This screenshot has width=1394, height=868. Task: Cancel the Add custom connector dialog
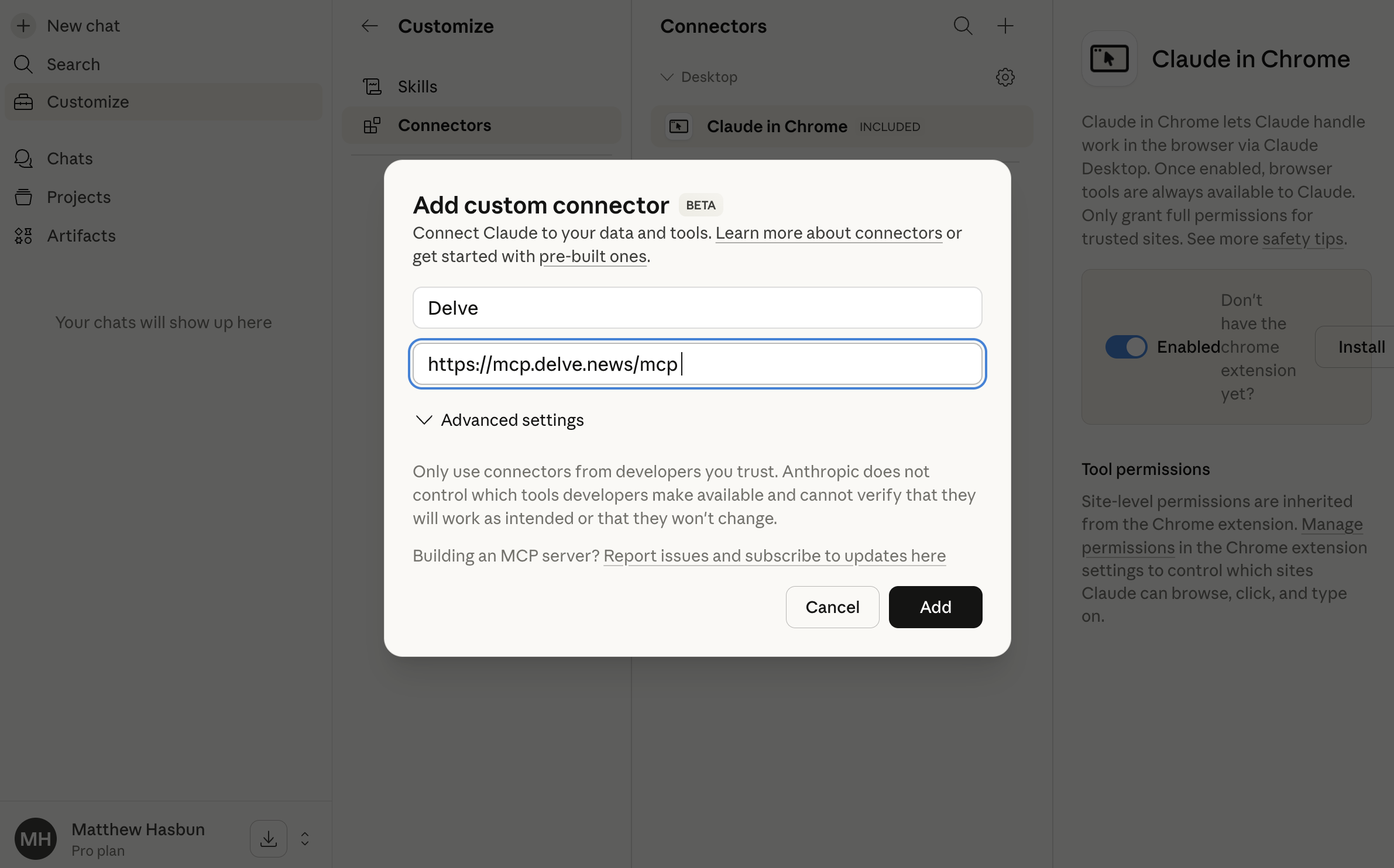pos(832,607)
